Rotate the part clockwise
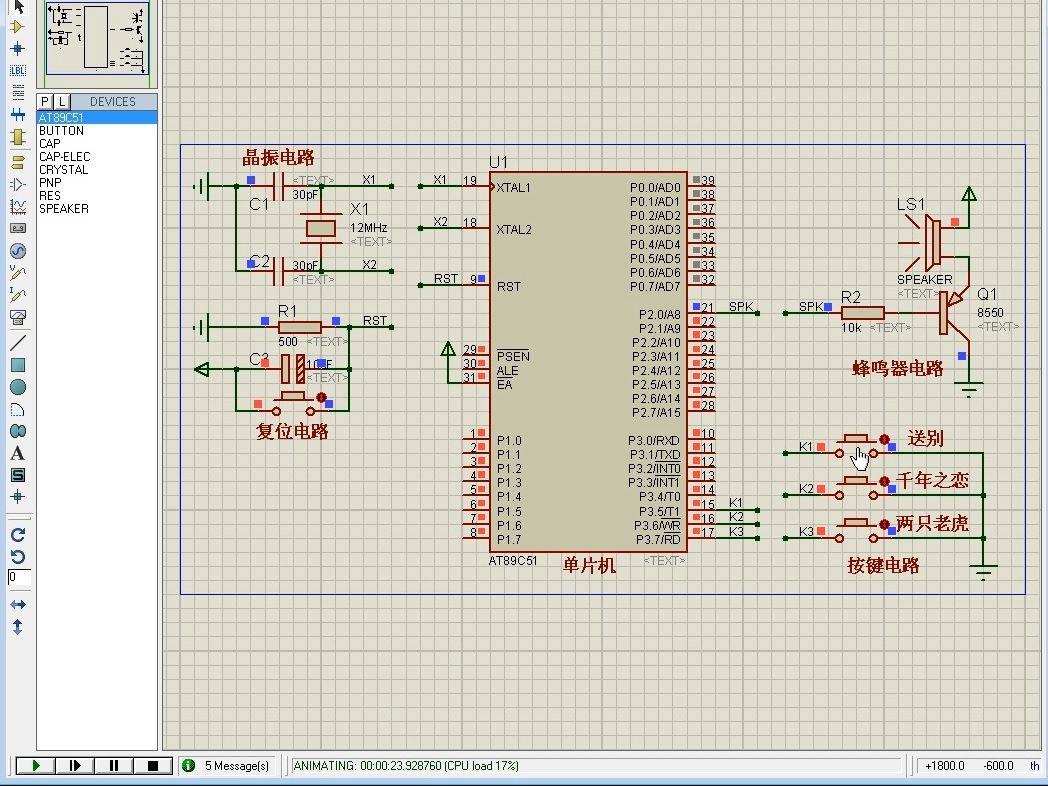 pos(17,535)
